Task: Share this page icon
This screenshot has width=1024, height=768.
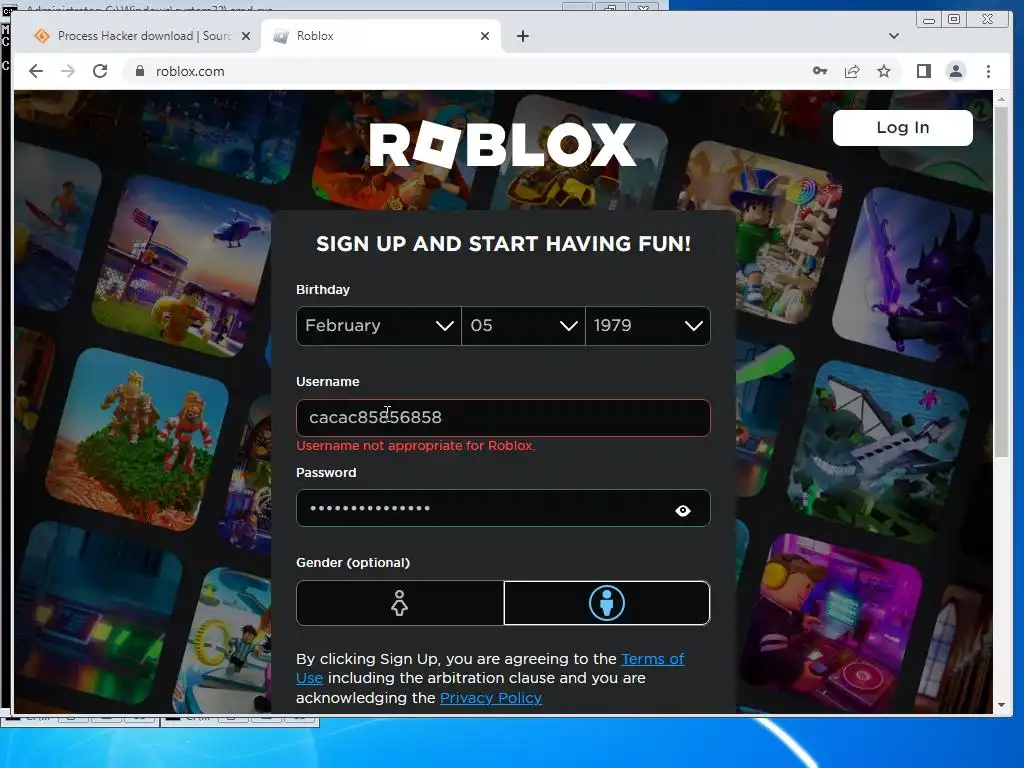Action: [x=852, y=71]
